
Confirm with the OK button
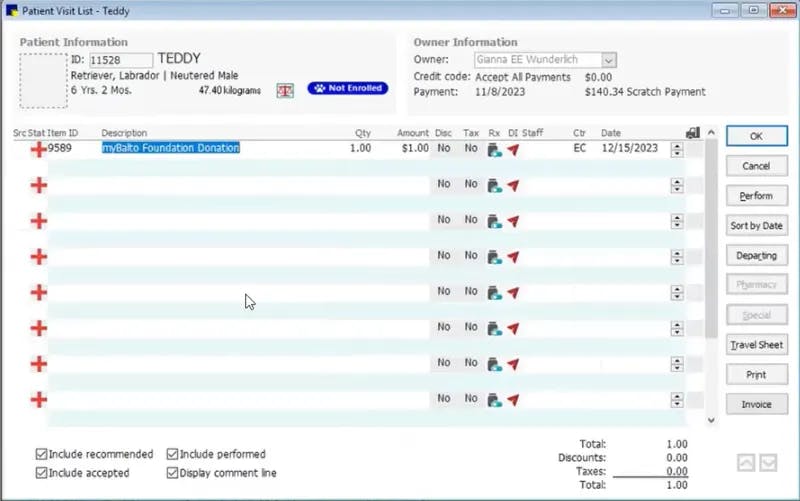click(x=757, y=136)
